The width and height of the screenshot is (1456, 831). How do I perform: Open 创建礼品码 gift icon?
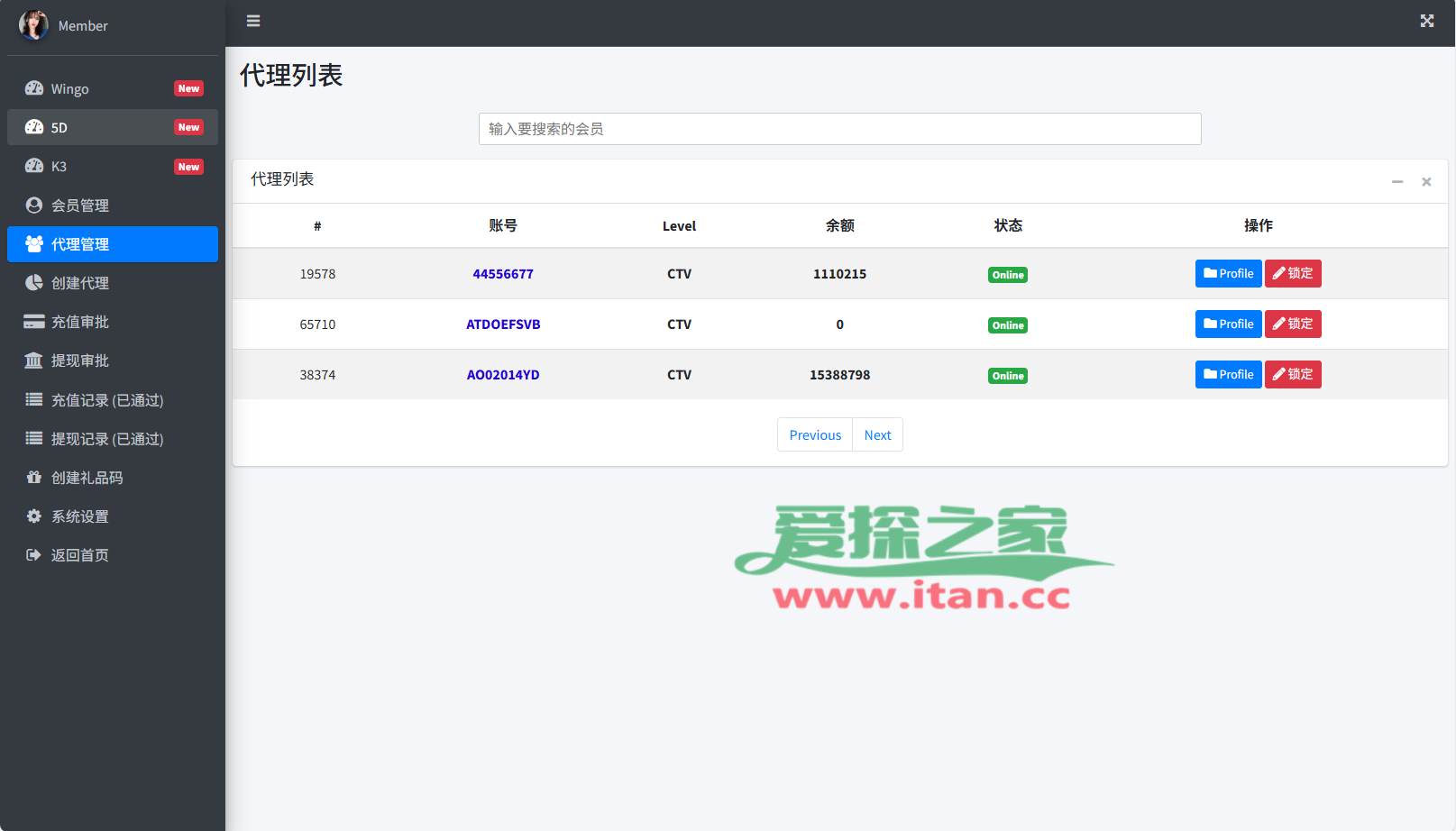pos(34,477)
